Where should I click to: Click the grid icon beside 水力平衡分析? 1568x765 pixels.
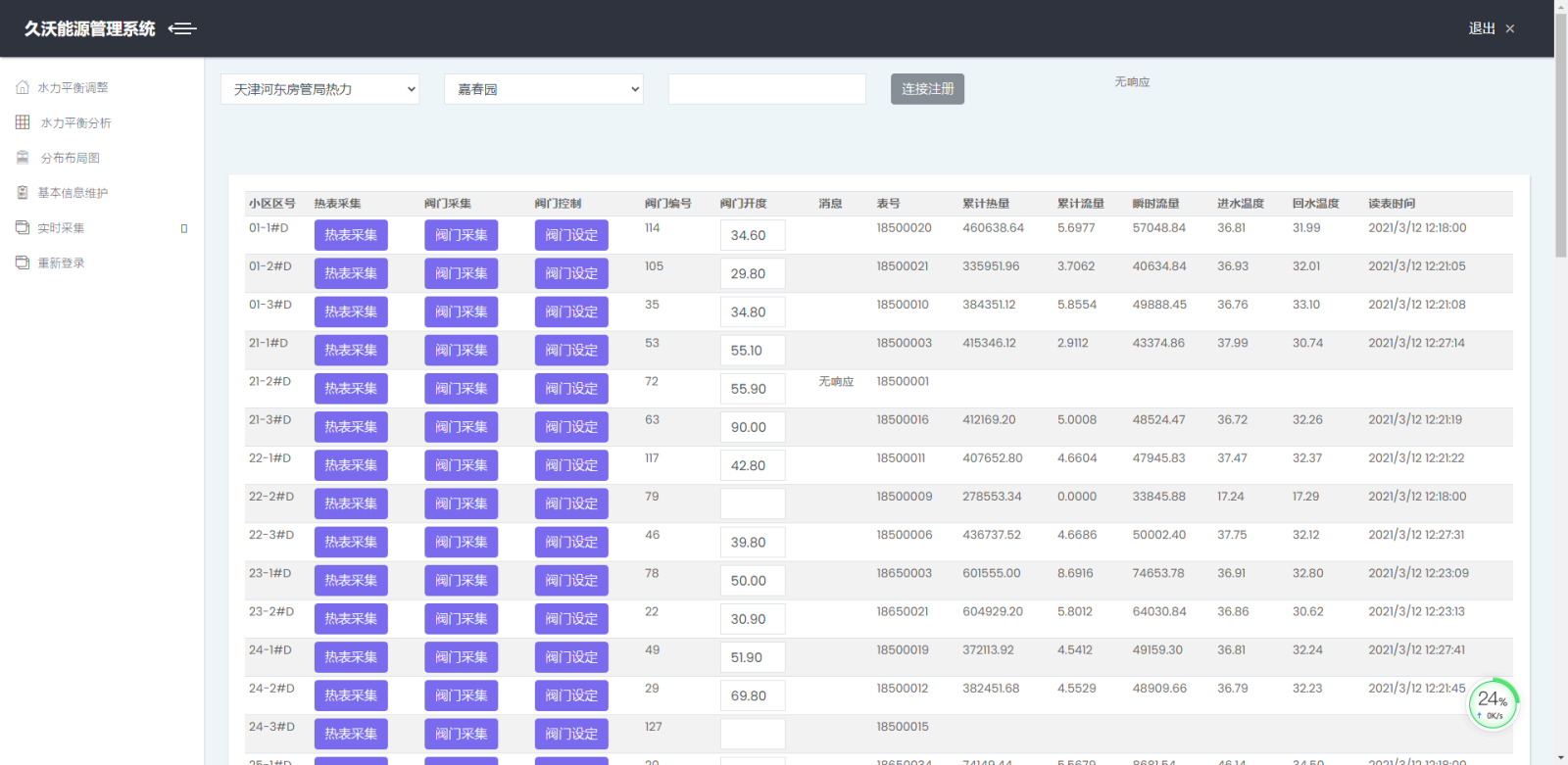pyautogui.click(x=23, y=122)
